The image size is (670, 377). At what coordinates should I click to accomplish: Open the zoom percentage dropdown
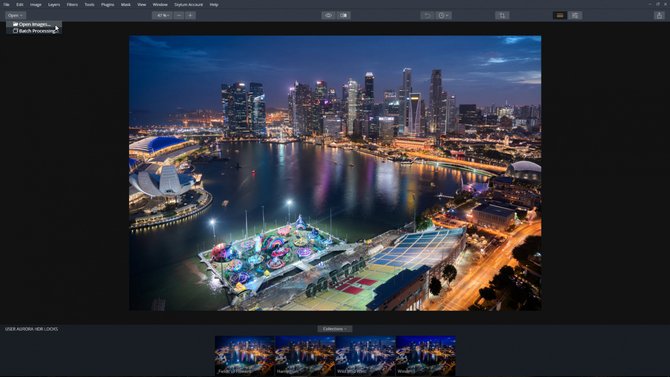click(x=162, y=15)
